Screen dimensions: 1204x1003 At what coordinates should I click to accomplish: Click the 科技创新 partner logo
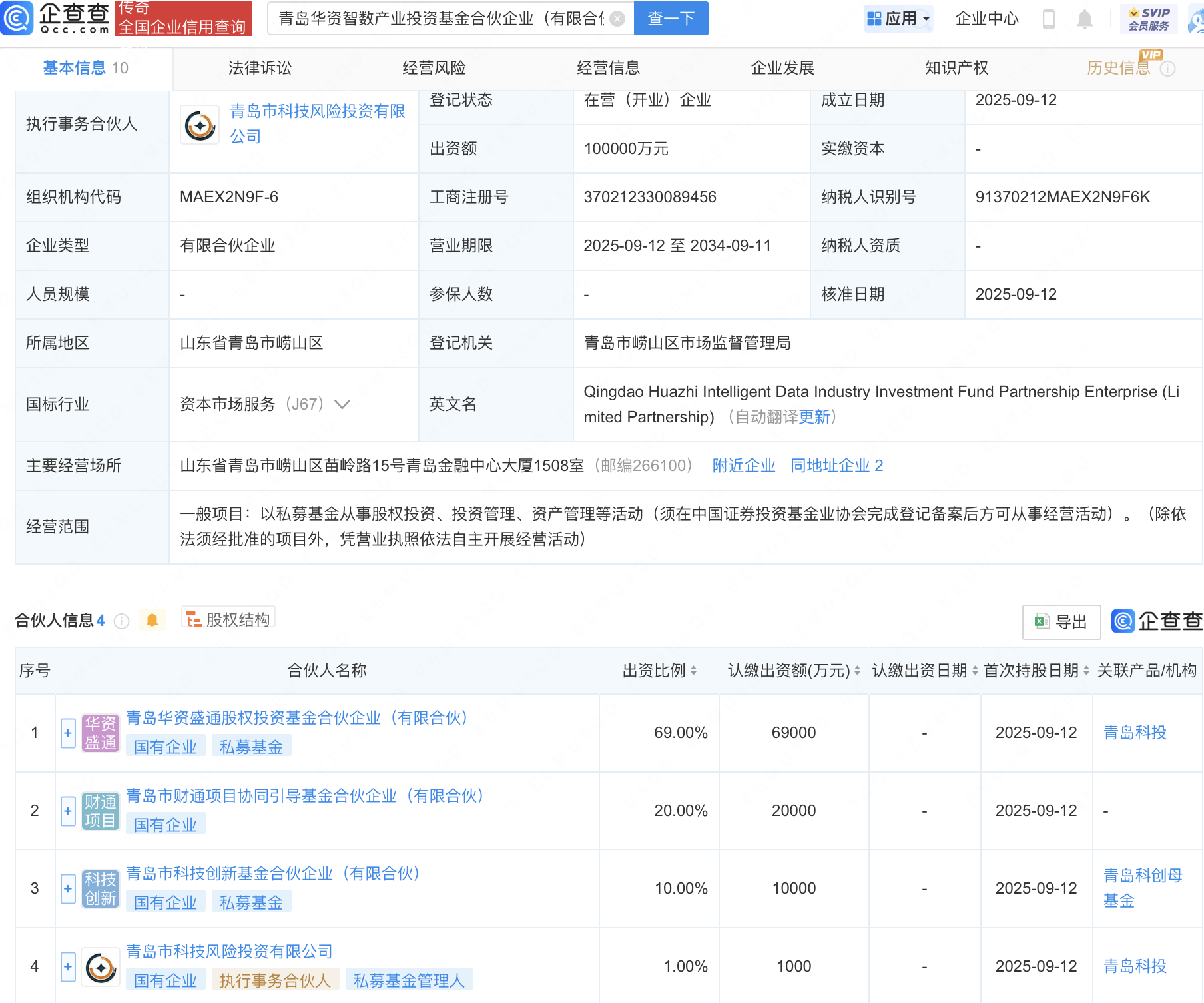[x=101, y=888]
